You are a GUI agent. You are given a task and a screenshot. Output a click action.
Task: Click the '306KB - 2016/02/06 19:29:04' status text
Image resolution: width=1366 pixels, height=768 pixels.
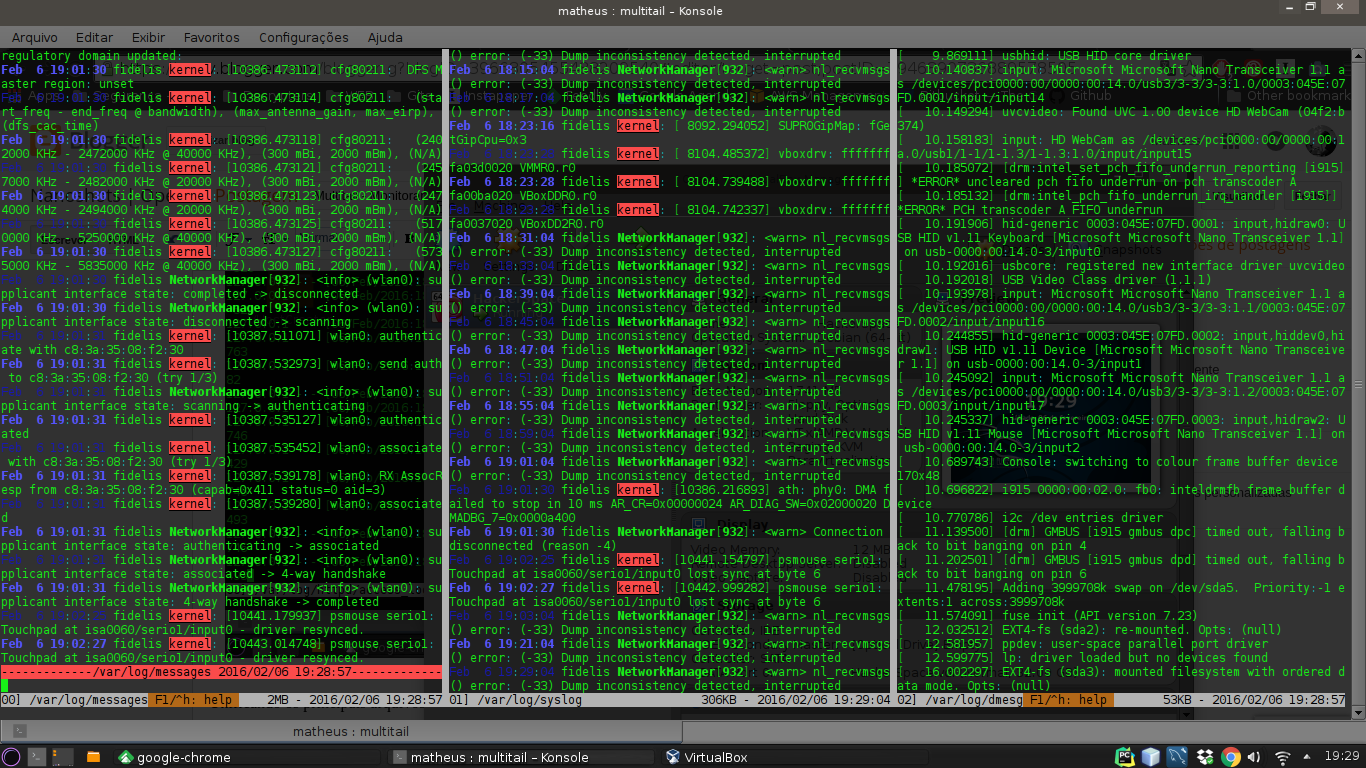[x=795, y=700]
